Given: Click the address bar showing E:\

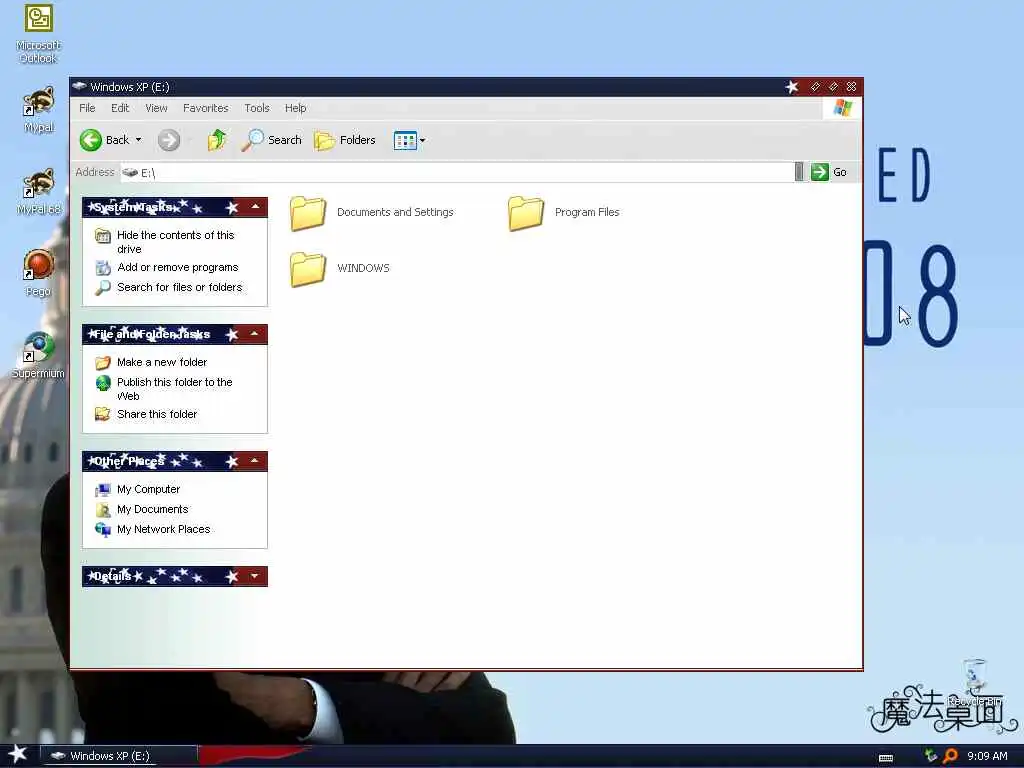Looking at the screenshot, I should [457, 172].
